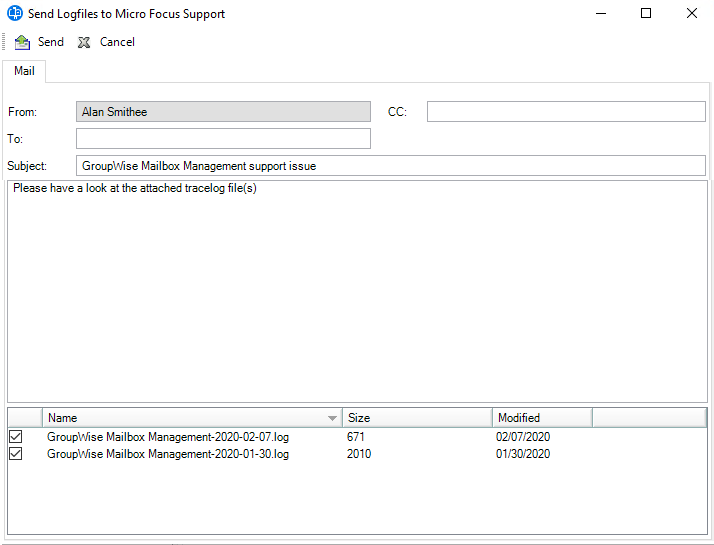Click the modified date 01/30/2020
Screen dimensions: 714x545
(523, 454)
